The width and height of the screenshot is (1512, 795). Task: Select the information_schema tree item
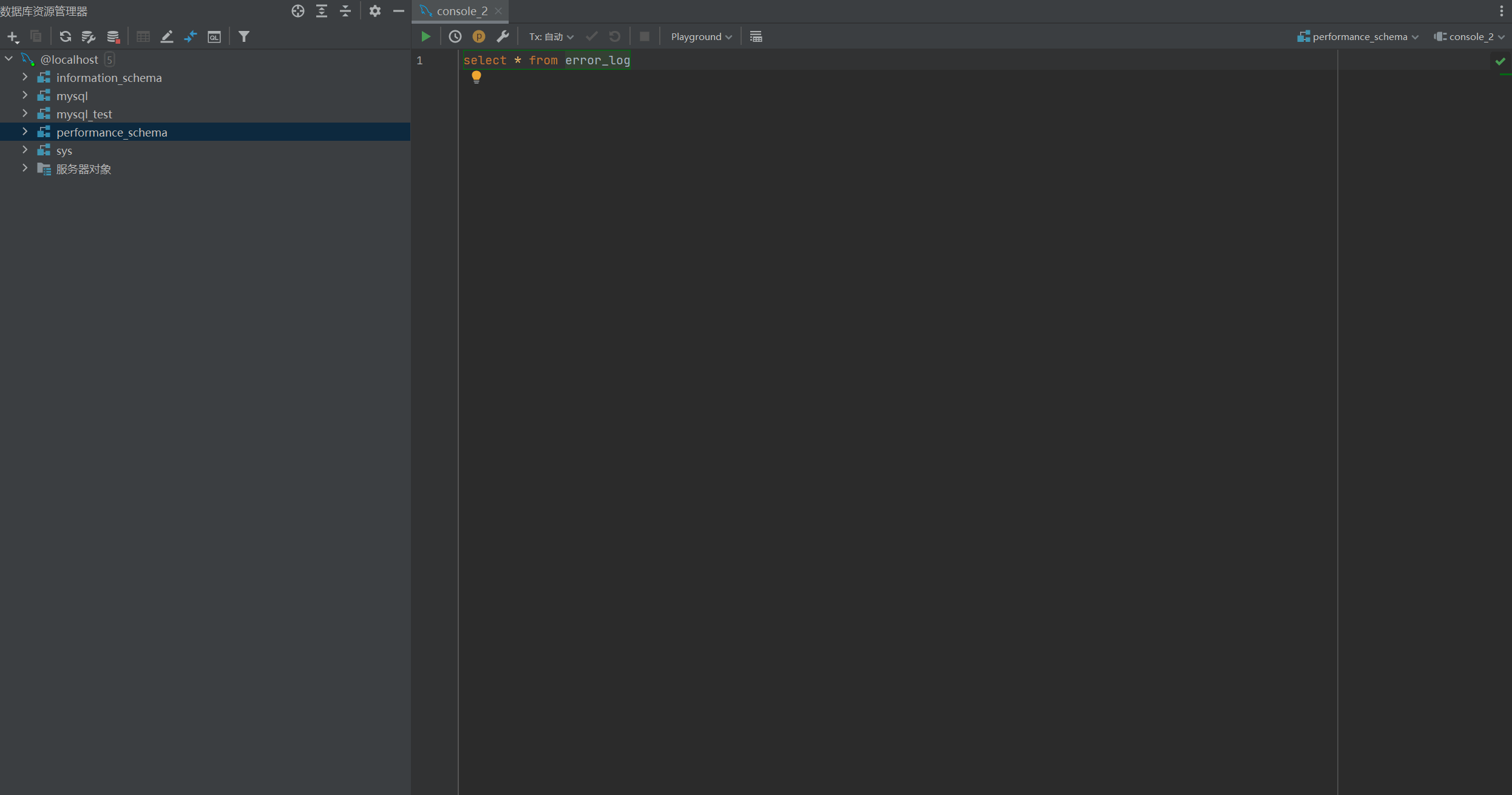pos(109,78)
